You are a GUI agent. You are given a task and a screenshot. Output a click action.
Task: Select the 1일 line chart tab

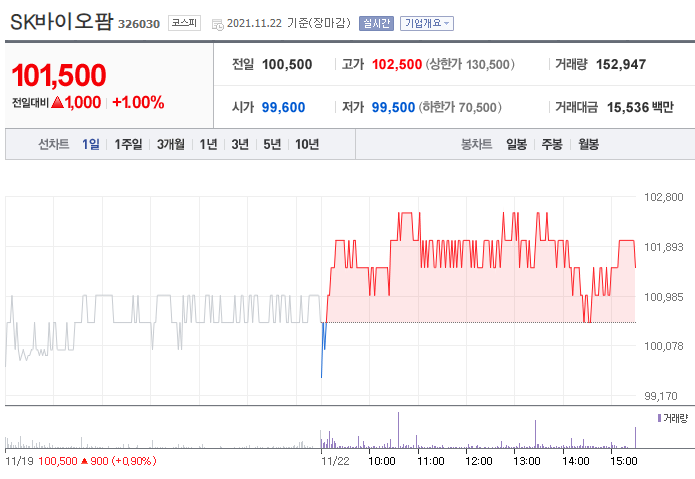(91, 144)
